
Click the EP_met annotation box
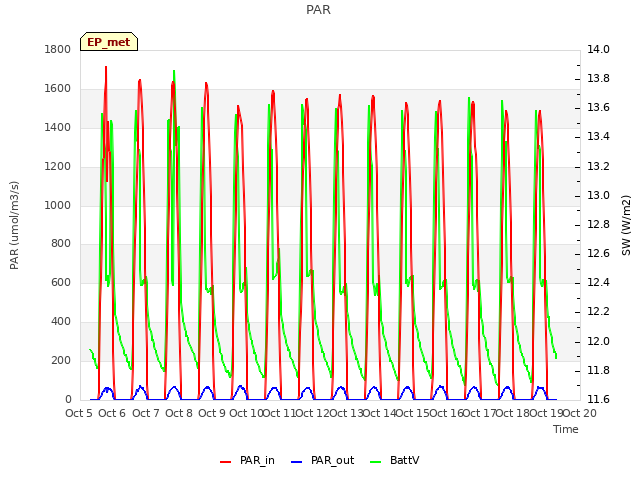(x=109, y=42)
